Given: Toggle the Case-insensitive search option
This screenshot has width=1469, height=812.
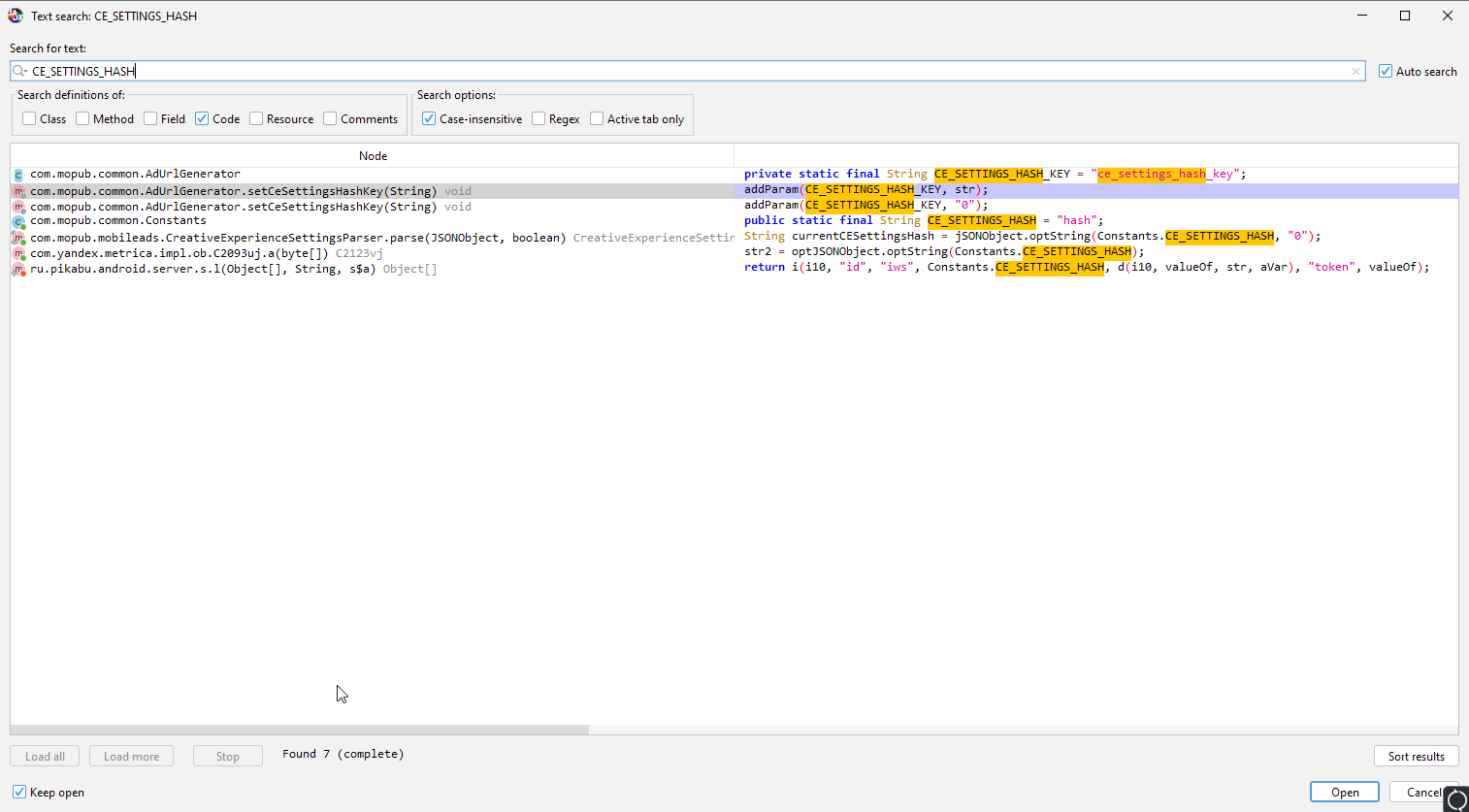Looking at the screenshot, I should (429, 118).
